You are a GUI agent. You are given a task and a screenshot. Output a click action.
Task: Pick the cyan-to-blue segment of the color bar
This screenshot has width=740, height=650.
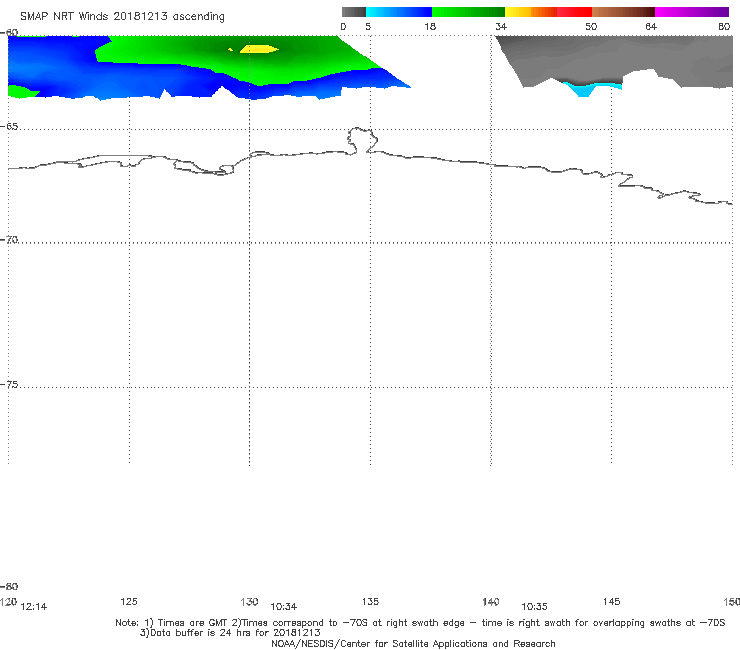[399, 12]
